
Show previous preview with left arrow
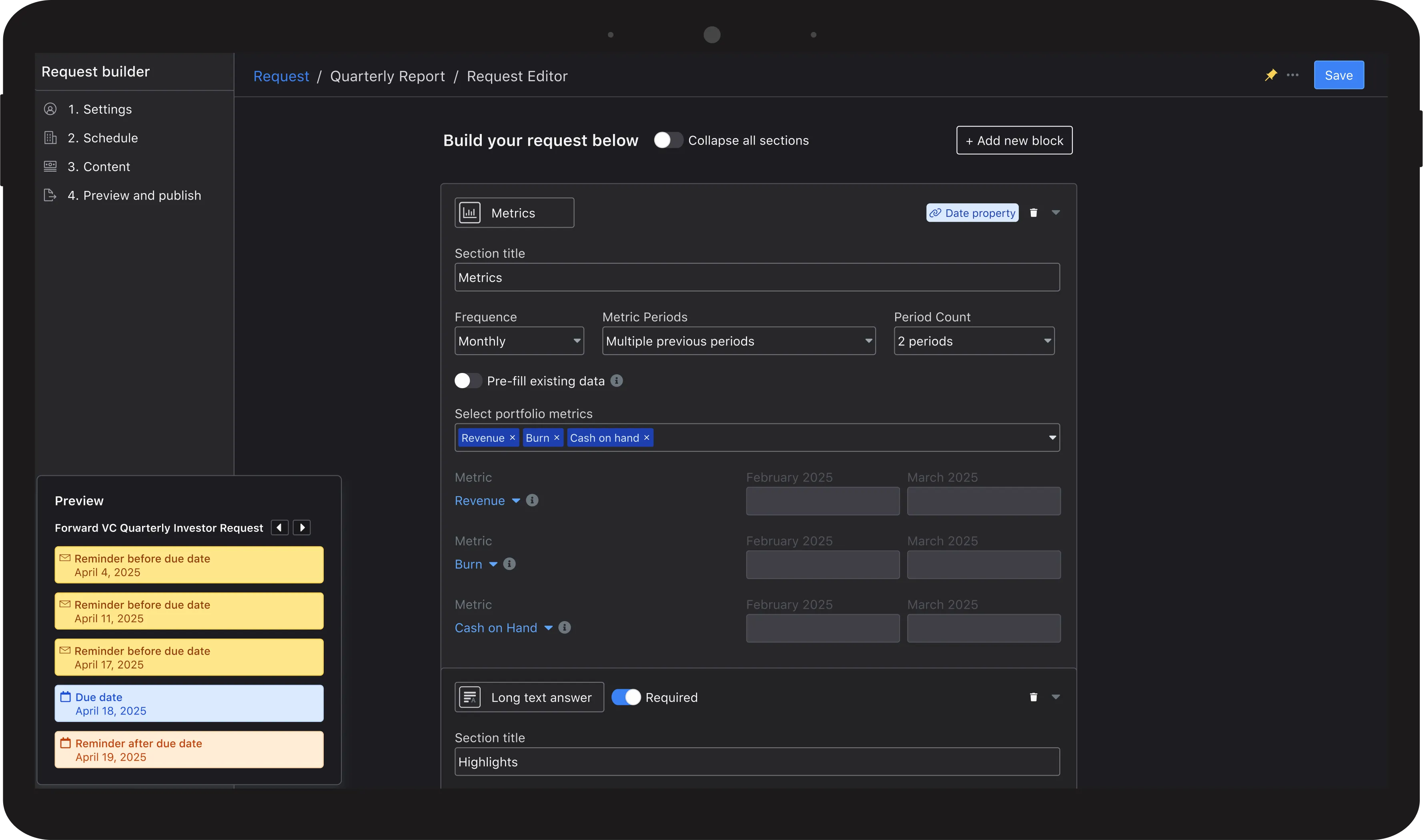pyautogui.click(x=280, y=527)
